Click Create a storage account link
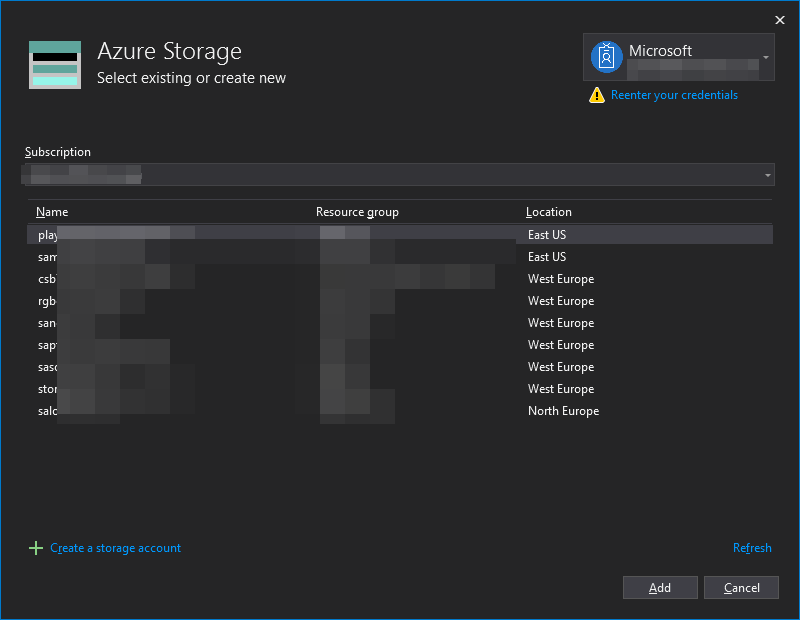 (115, 548)
